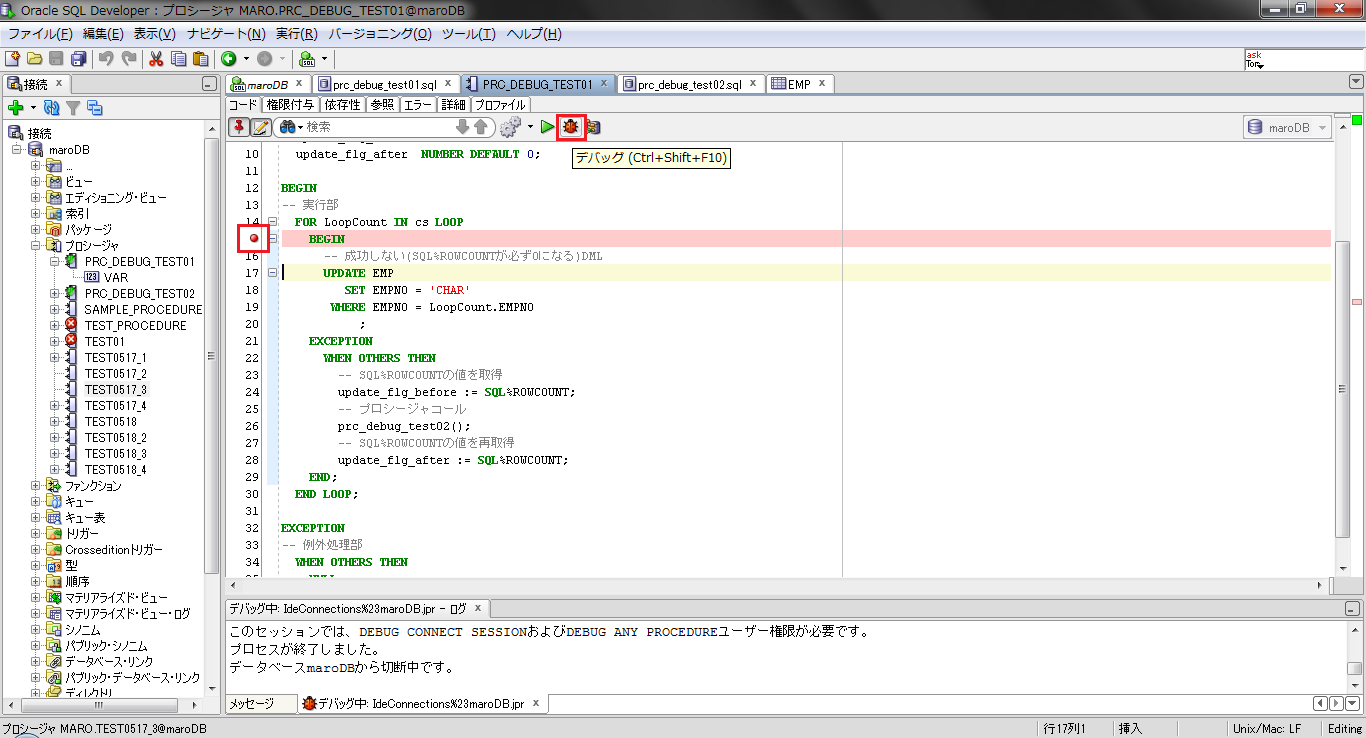1366x738 pixels.
Task: Compile procedure with gears icon
Action: [510, 127]
